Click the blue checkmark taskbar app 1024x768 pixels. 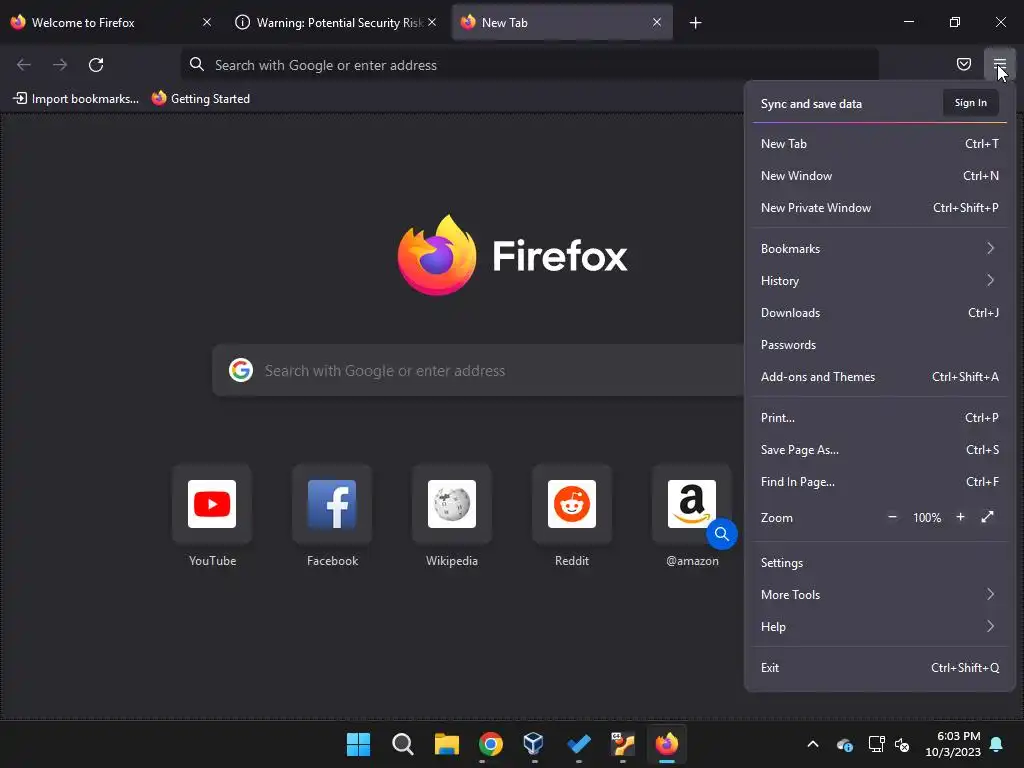579,744
